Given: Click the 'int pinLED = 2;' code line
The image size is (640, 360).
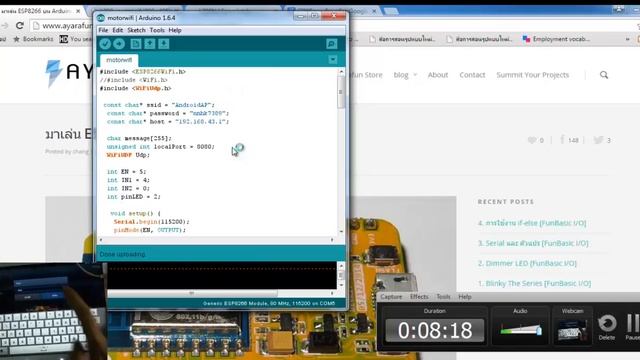Looking at the screenshot, I should coord(133,197).
